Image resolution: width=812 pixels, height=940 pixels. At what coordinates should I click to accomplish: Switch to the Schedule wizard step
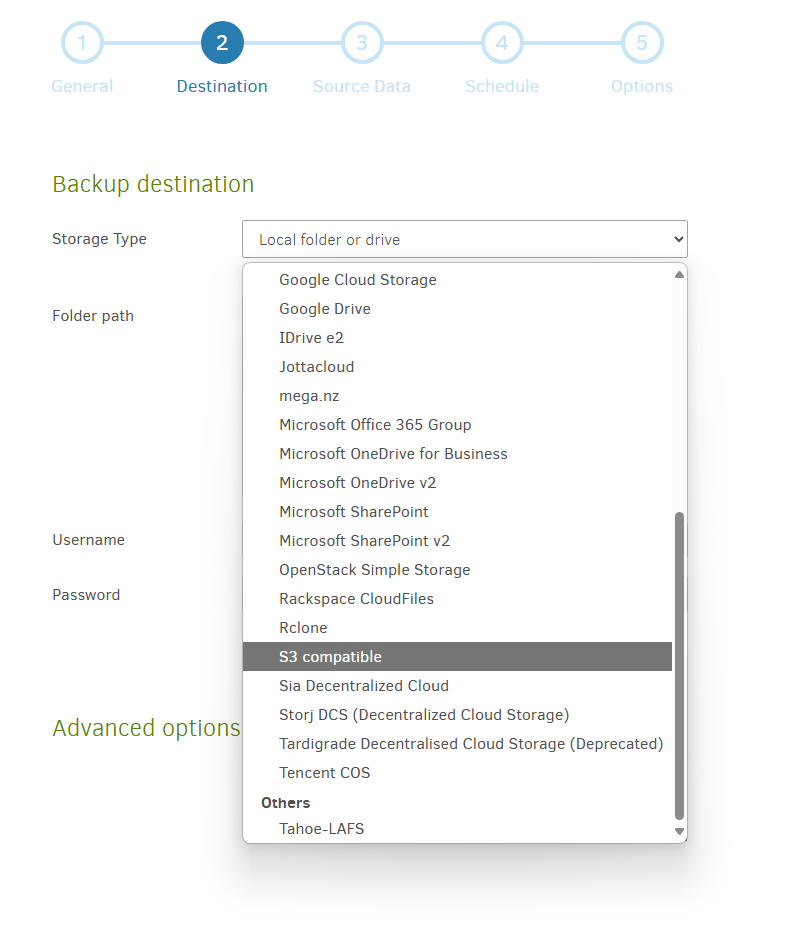[502, 86]
